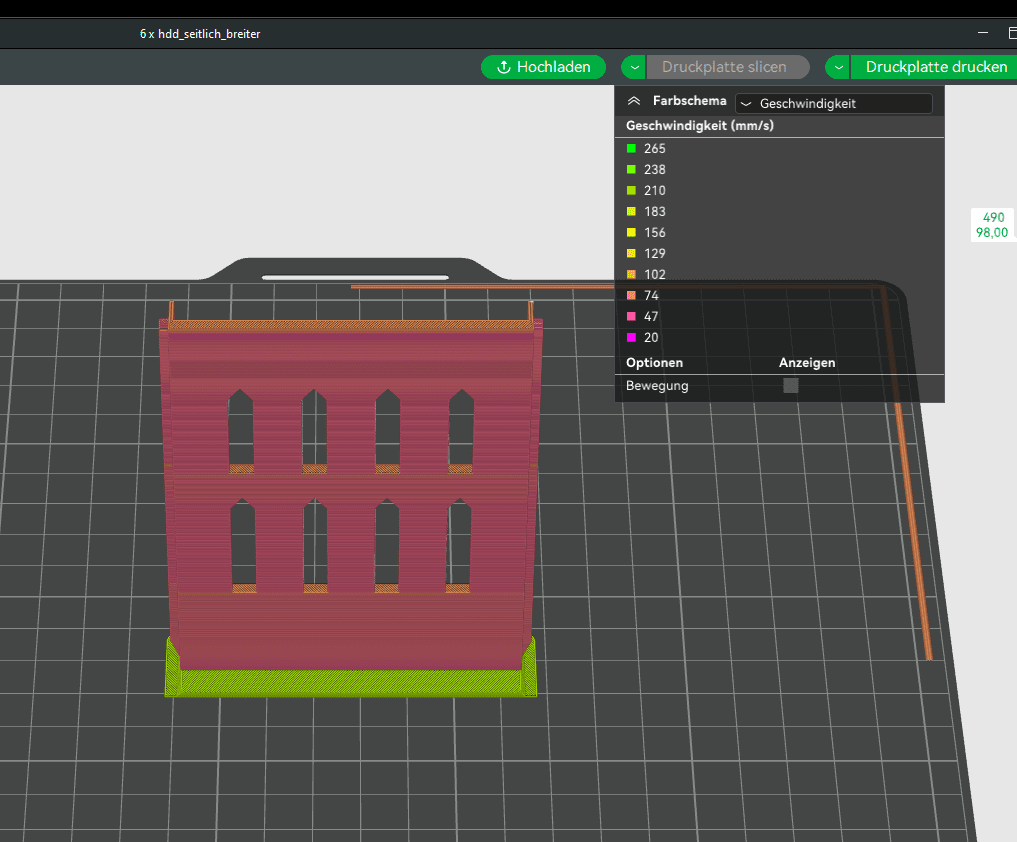Screen dimensions: 1017x842
Task: Click the layer slider value 490 label
Action: pos(993,217)
